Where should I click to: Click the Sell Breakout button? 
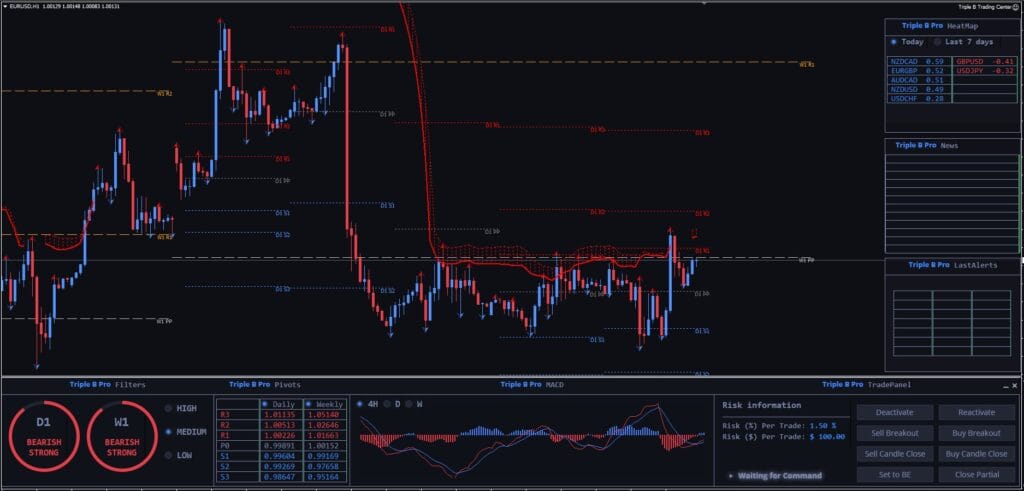pos(895,433)
